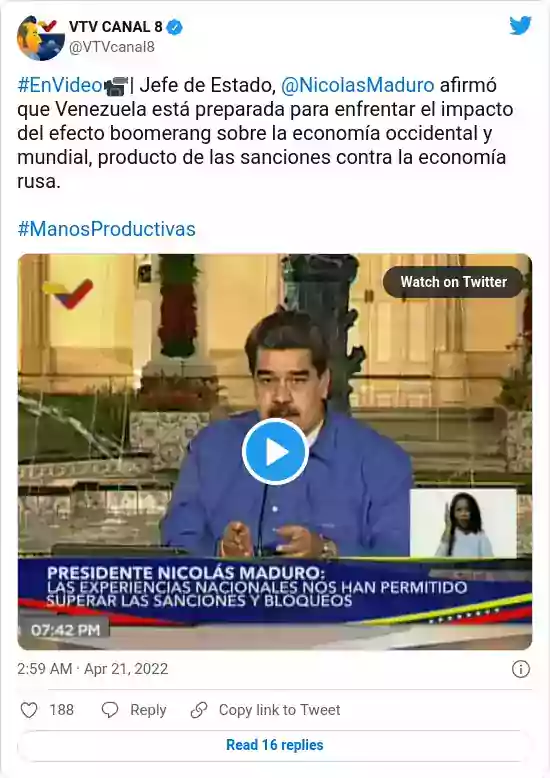Image resolution: width=550 pixels, height=778 pixels.
Task: Open the @NicolasMaduro mention link
Action: pyautogui.click(x=357, y=85)
